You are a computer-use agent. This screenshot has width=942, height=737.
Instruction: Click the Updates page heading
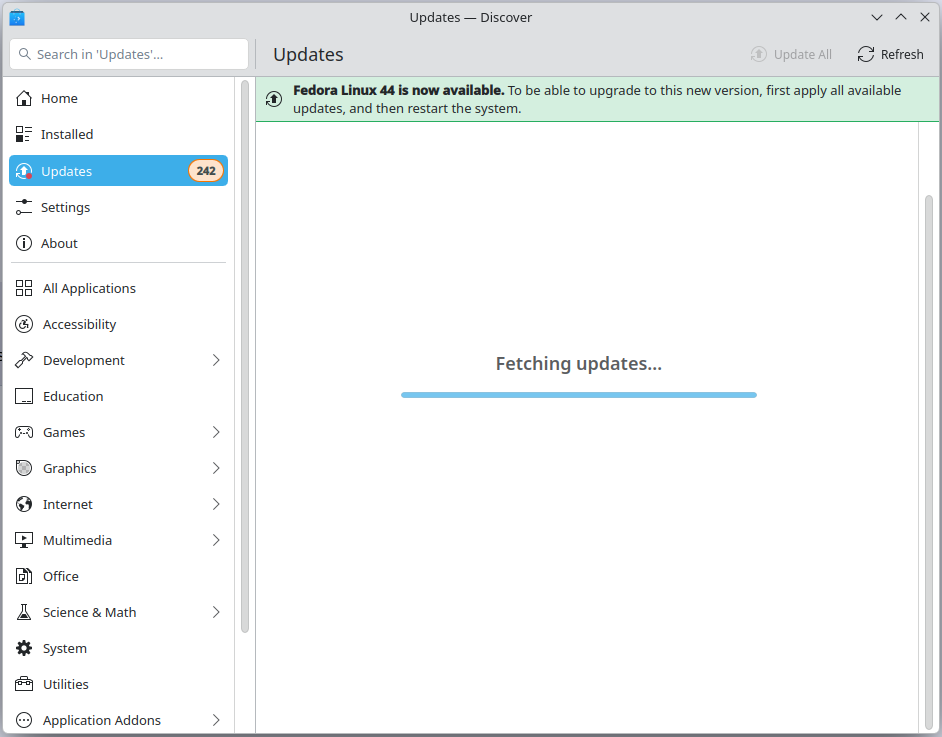[x=308, y=54]
